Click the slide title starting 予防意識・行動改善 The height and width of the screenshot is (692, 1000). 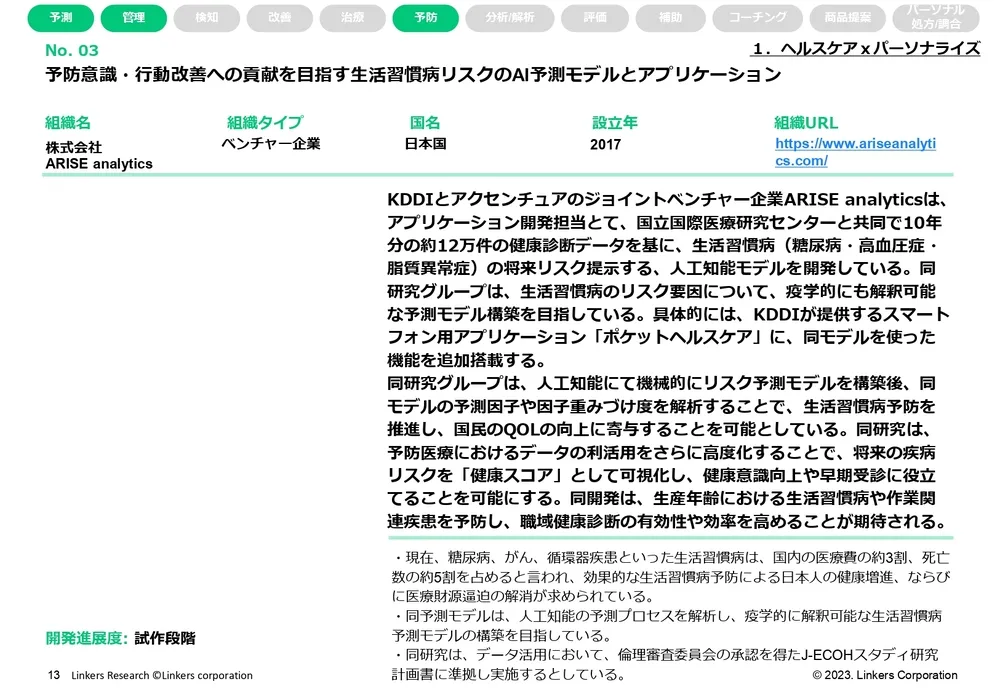click(x=413, y=75)
